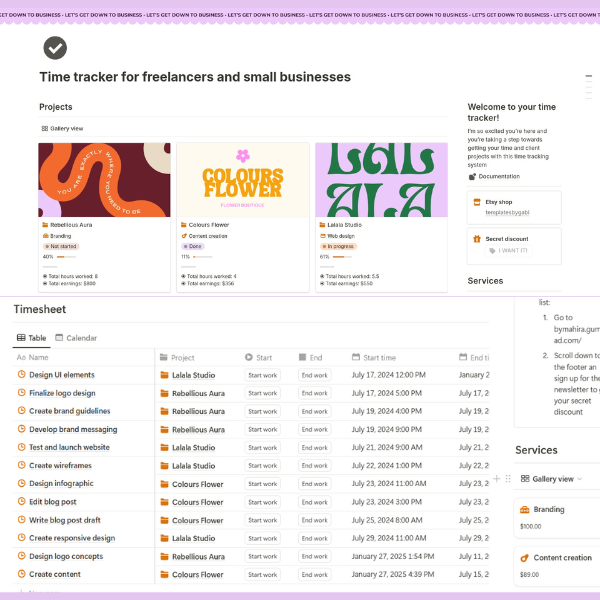This screenshot has width=600, height=600.
Task: Click the checkmark page icon above the title
Action: pyautogui.click(x=55, y=48)
